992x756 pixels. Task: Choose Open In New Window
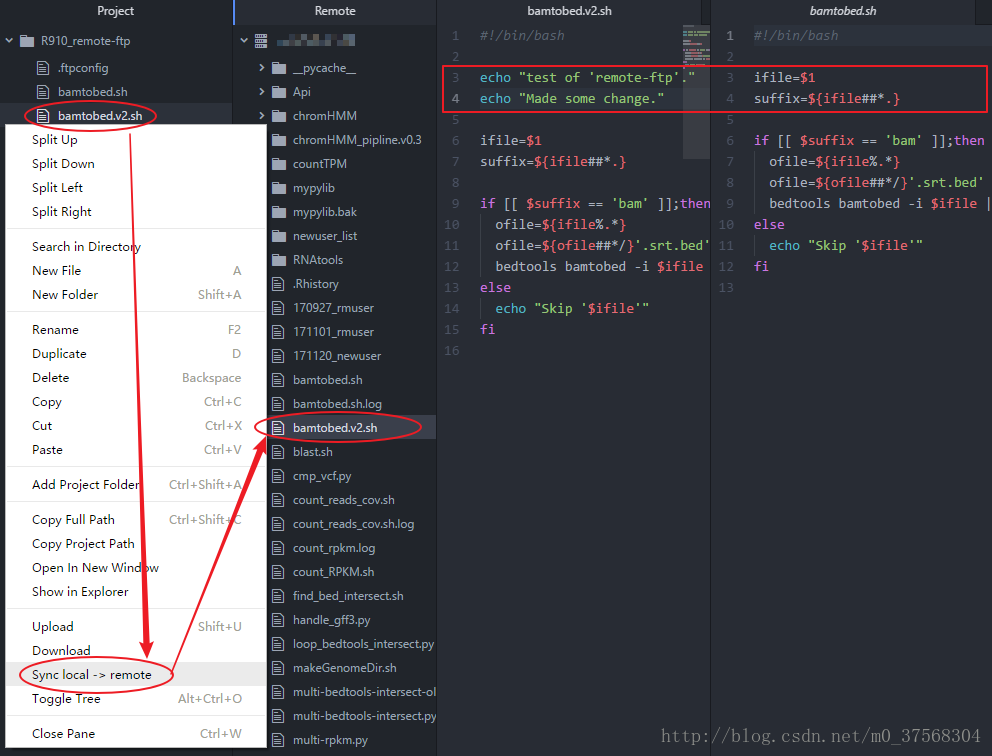tap(136, 567)
